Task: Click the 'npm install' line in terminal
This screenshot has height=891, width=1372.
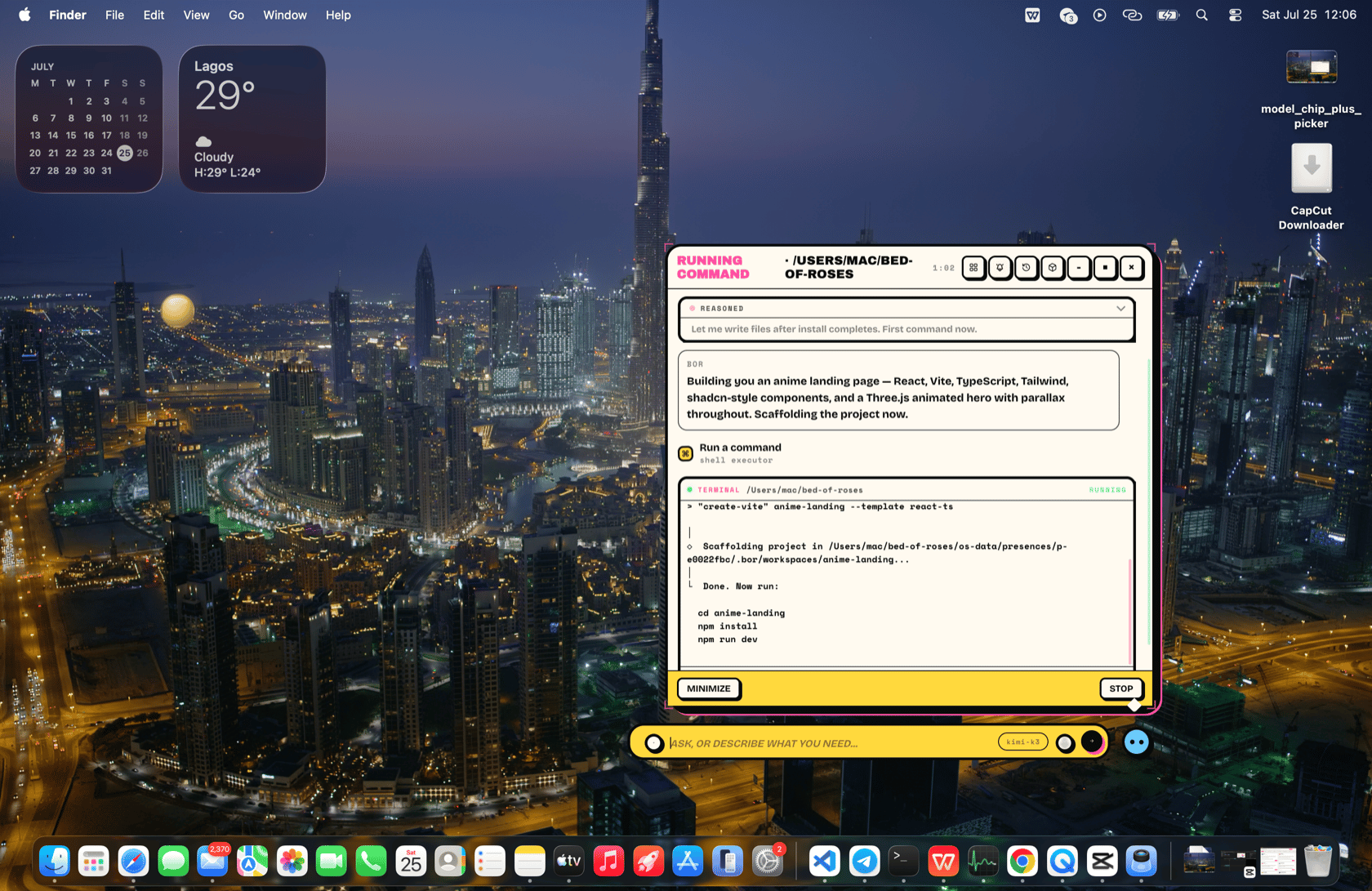Action: coord(727,626)
